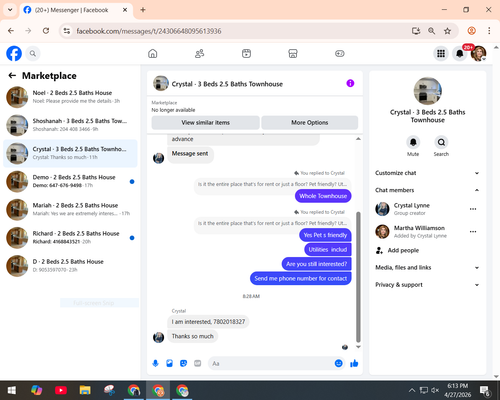
Task: Open the tab search dropdown arrow
Action: coord(10,10)
